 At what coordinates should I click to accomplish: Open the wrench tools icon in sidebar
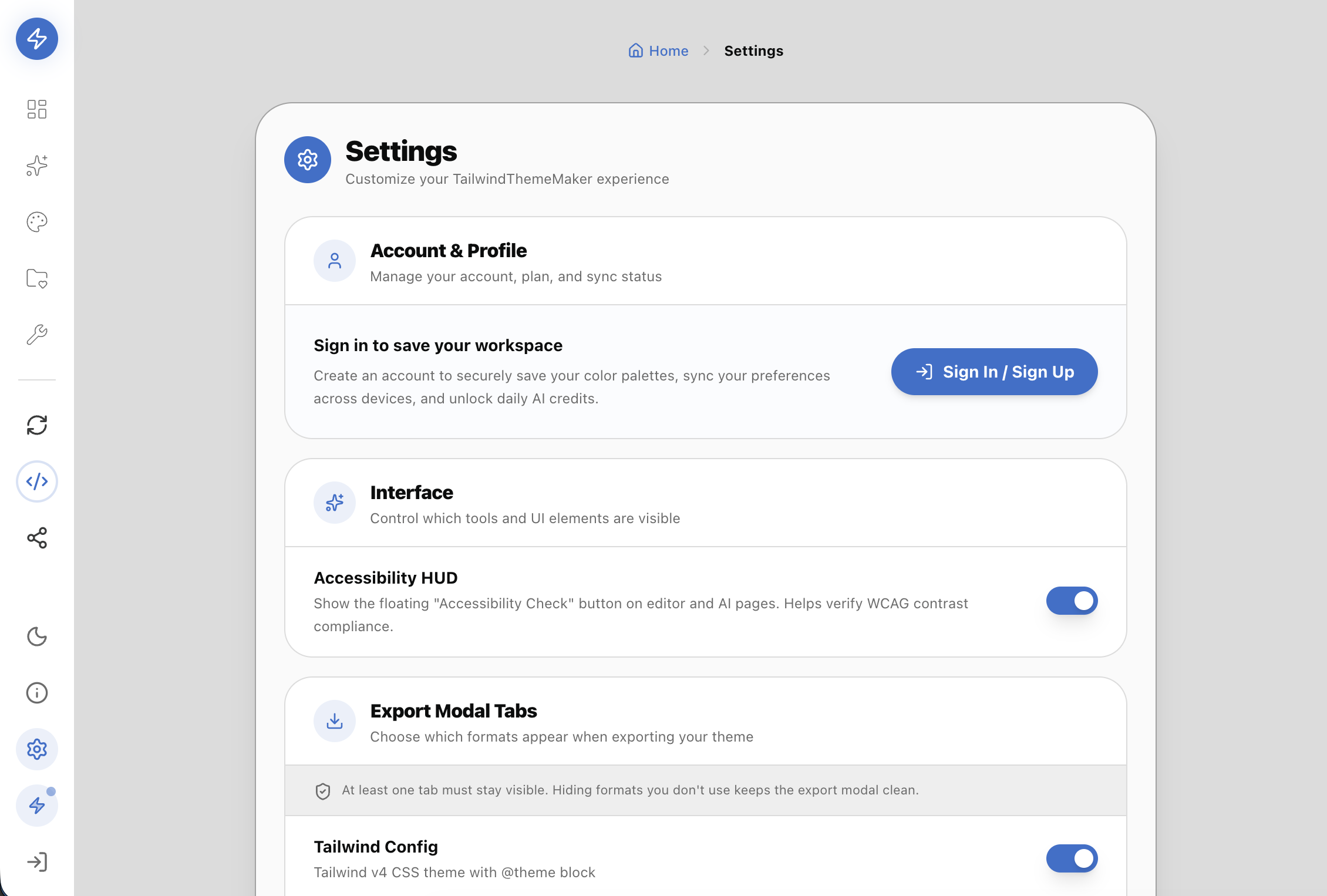(37, 335)
